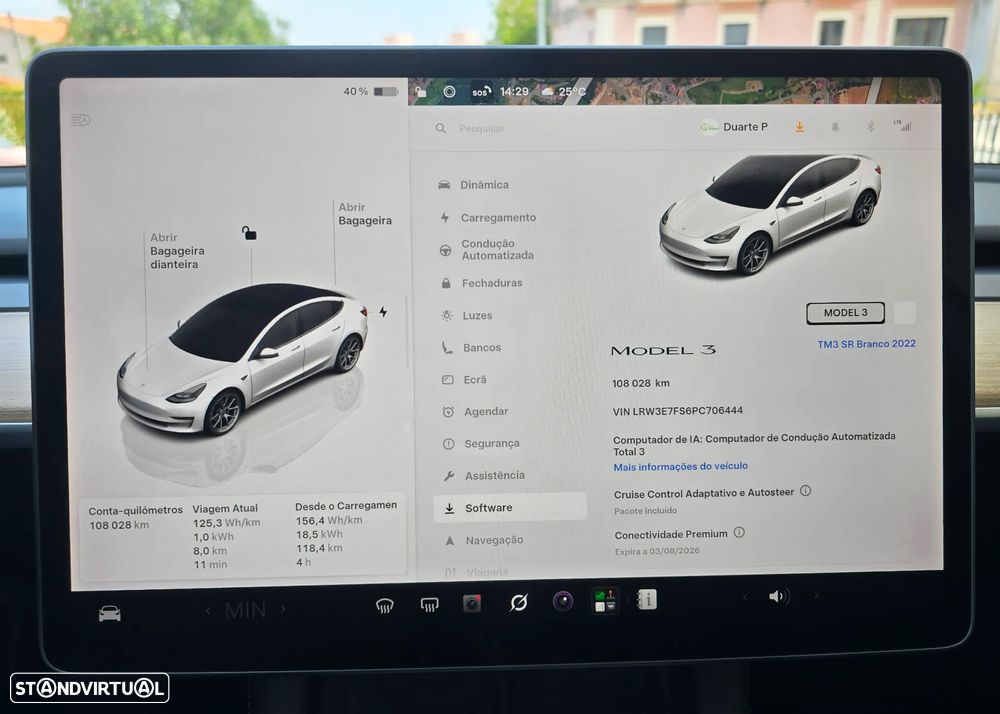Click the 3D Model 3 image in settings panel
Screen dimensions: 1000x714
(770, 214)
